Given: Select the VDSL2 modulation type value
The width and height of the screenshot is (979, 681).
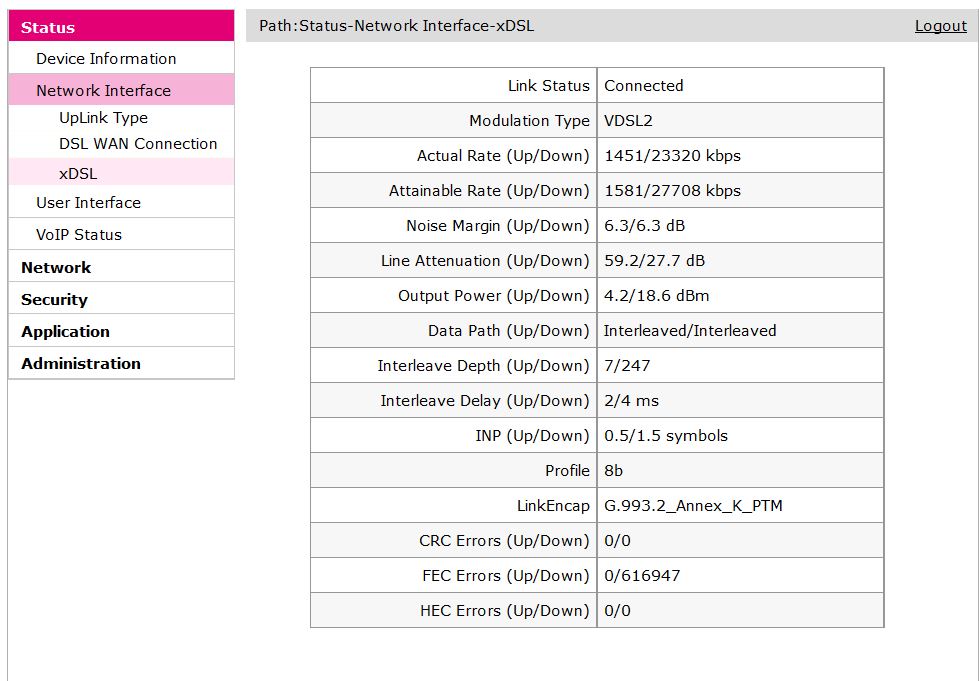Looking at the screenshot, I should [628, 121].
